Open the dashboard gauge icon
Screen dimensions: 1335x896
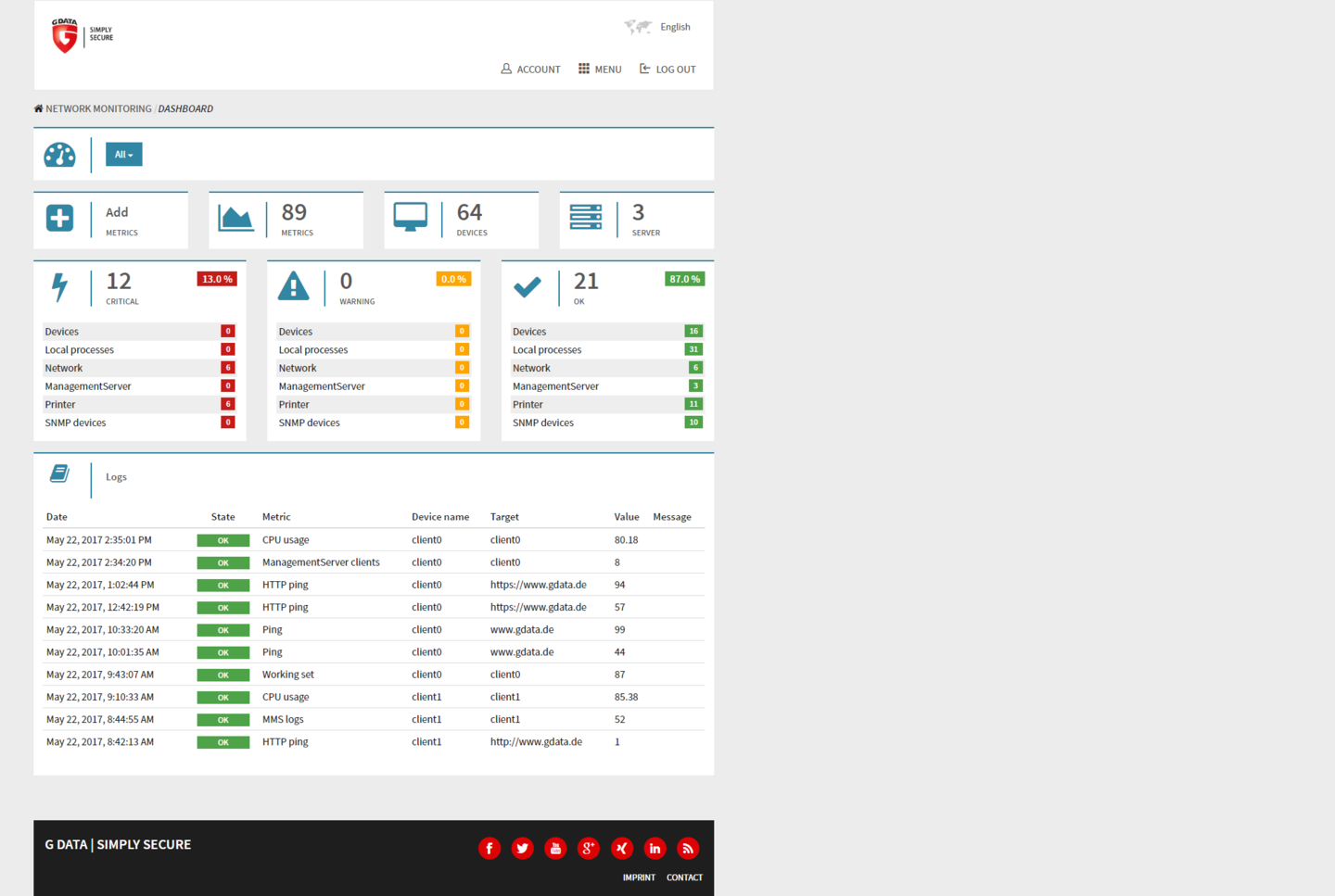[x=60, y=155]
